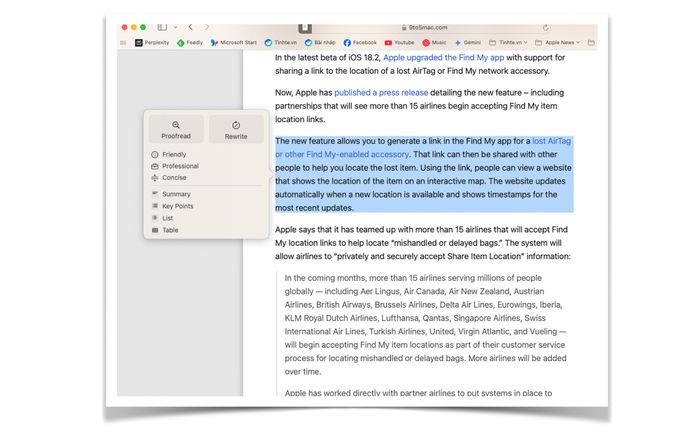Viewport: 700px width, 433px height.
Task: Select Key Points option
Action: [x=178, y=206]
